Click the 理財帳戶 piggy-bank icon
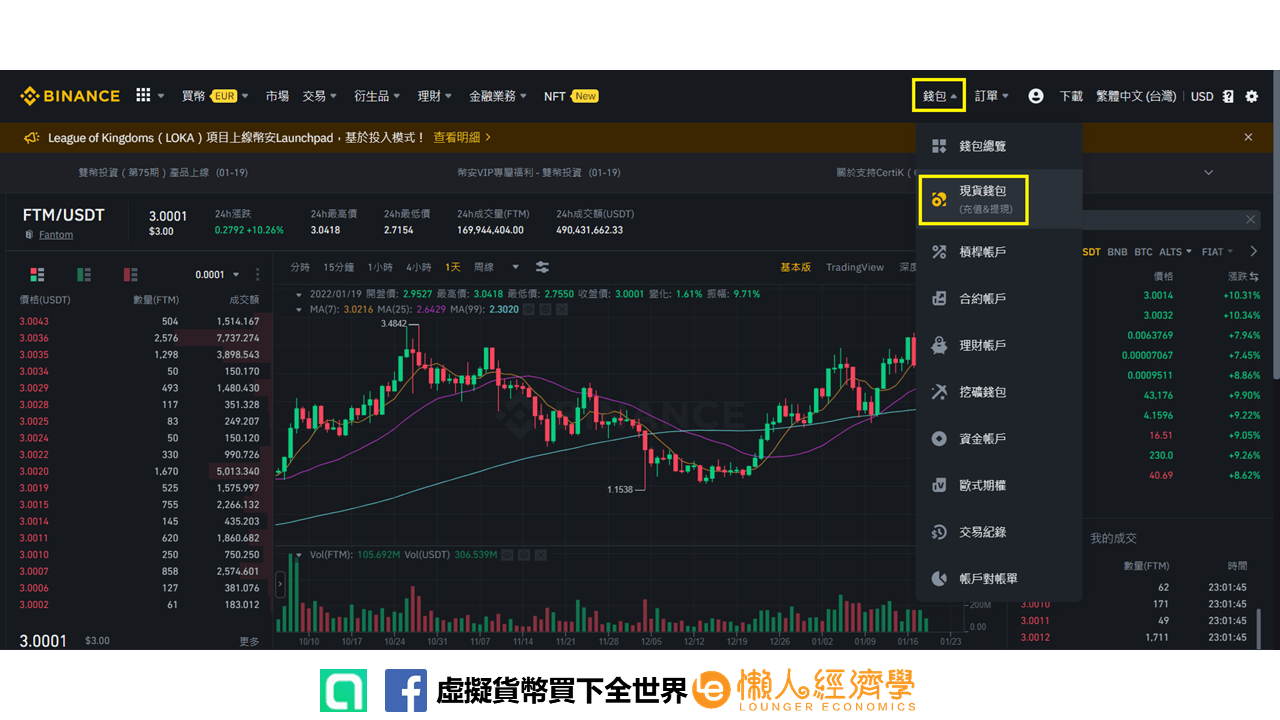 tap(939, 345)
